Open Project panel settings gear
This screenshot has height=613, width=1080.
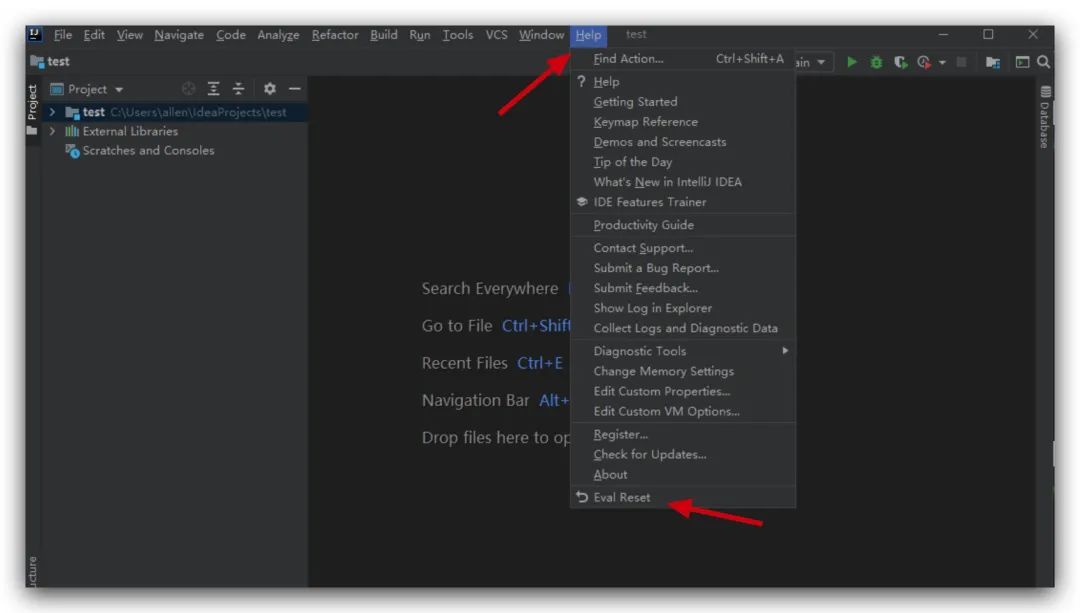coord(269,89)
